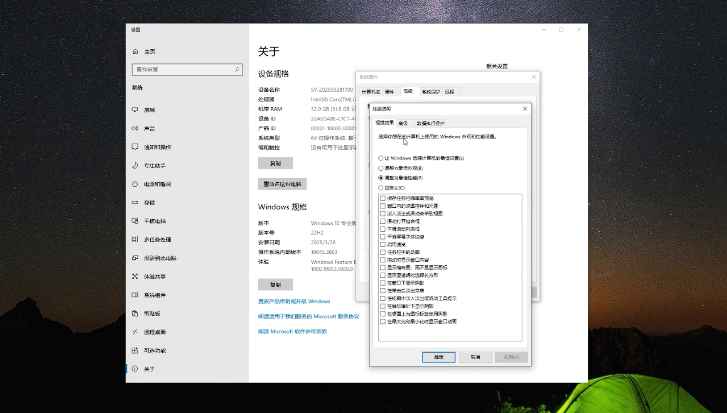The width and height of the screenshot is (727, 413).
Task: Enable 窗口内的动画控件和元素 checkbox
Action: 383,206
